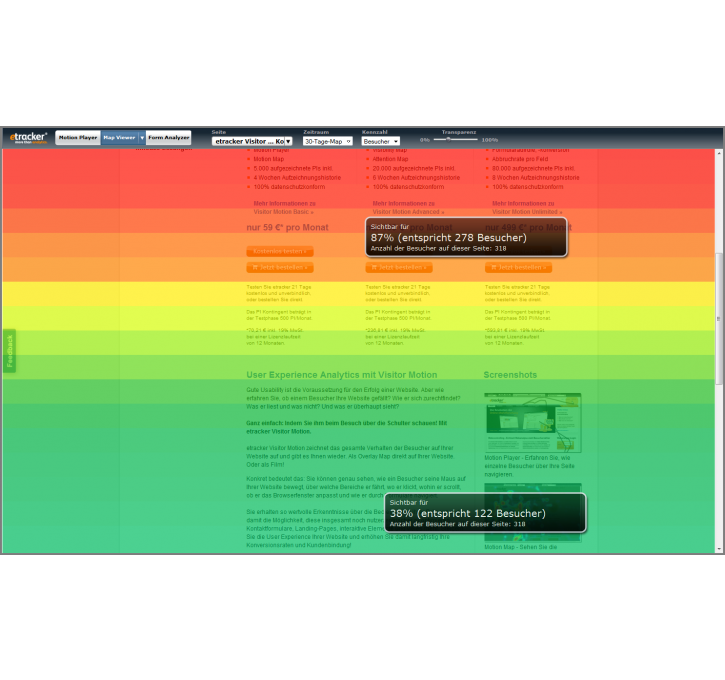Click '80.000 aufgezeichnete PIs inkl.' list item
725x680 pixels.
tap(533, 169)
